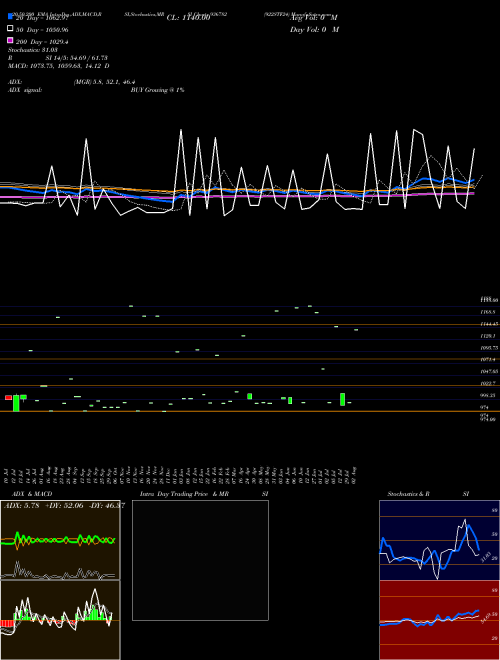Click the Avg Vol: 0 M readout
Screen dimensions: 500x660
(x=314, y=18)
